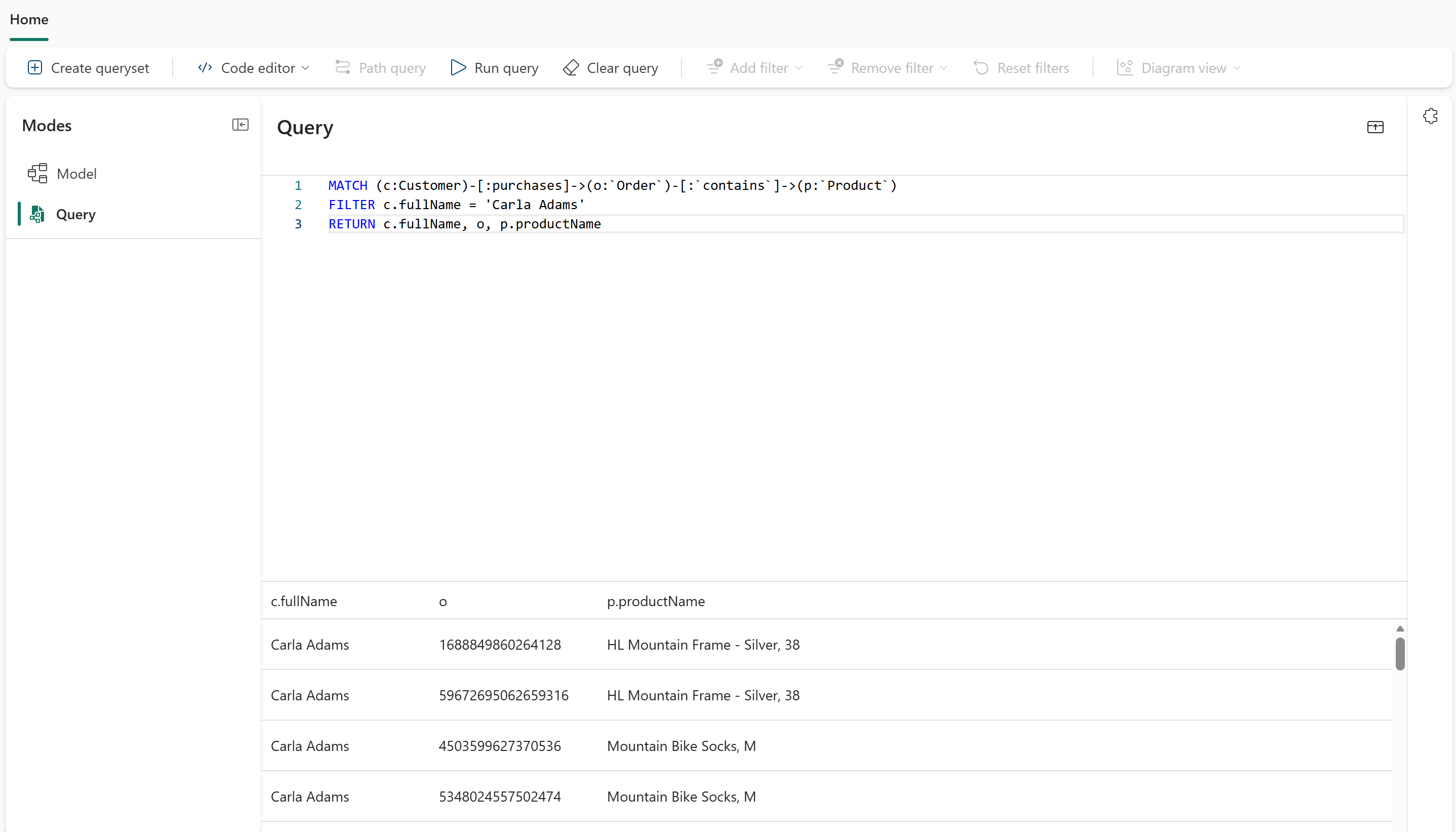1456x832 pixels.
Task: Click the Model mode icon
Action: (x=37, y=173)
